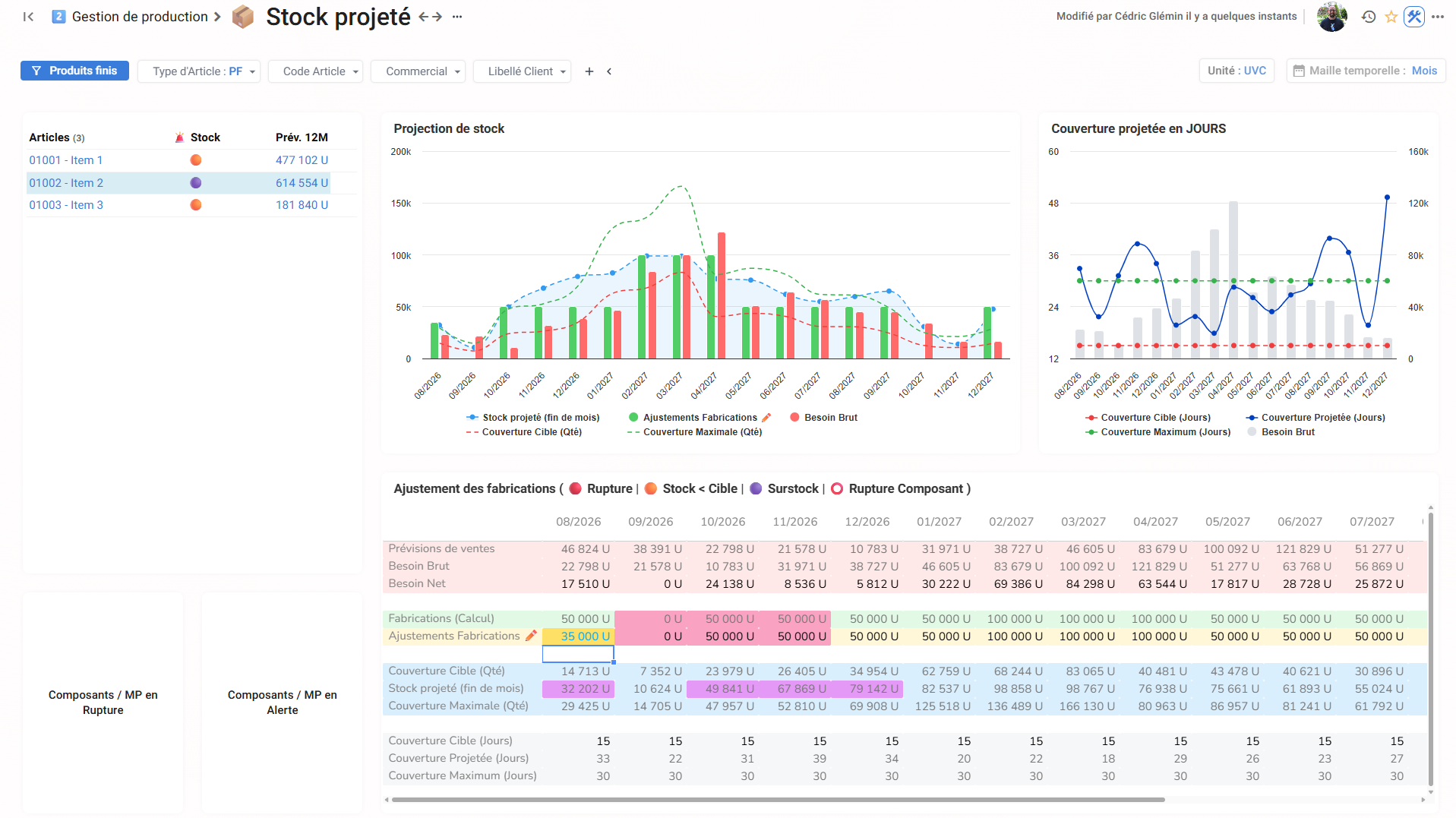Select the 08/2026 column header
The image size is (1456, 818).
(578, 522)
